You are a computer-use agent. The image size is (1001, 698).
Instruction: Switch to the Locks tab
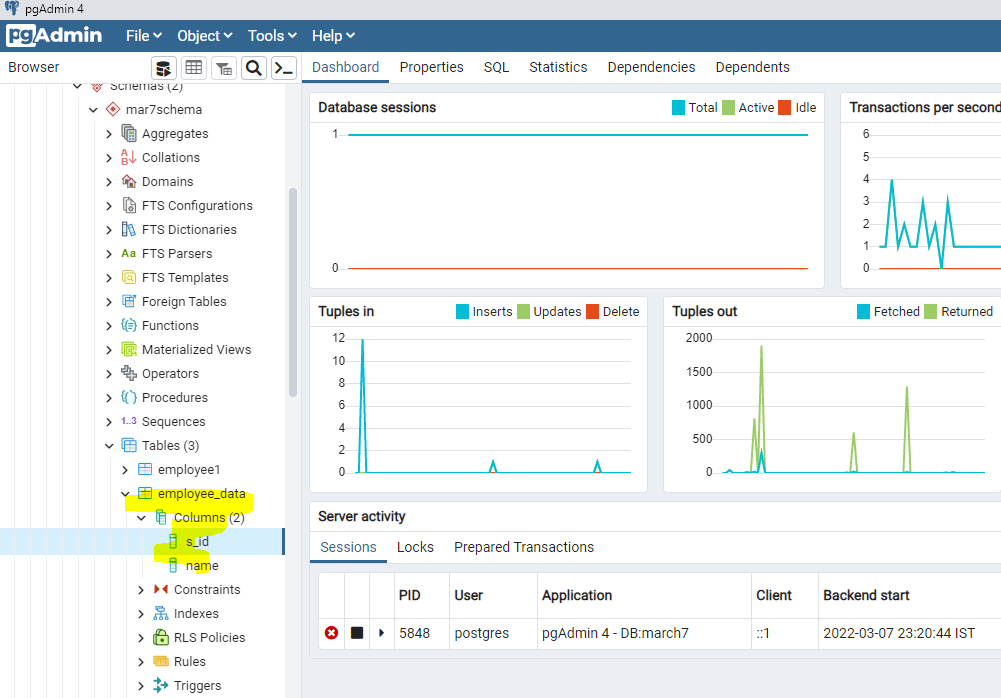click(x=415, y=547)
